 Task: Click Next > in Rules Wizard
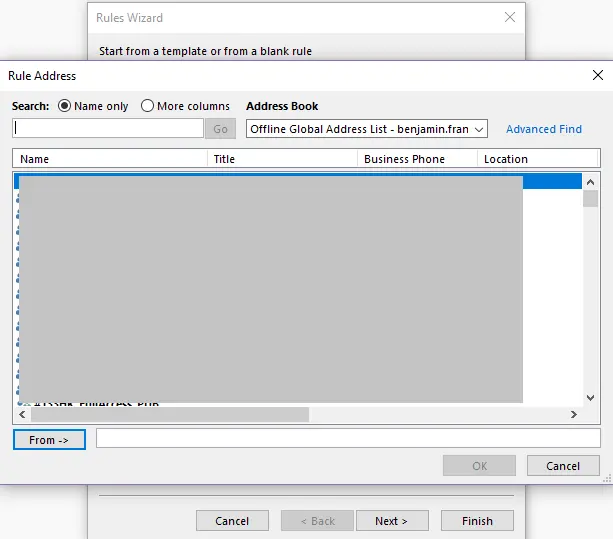click(392, 521)
